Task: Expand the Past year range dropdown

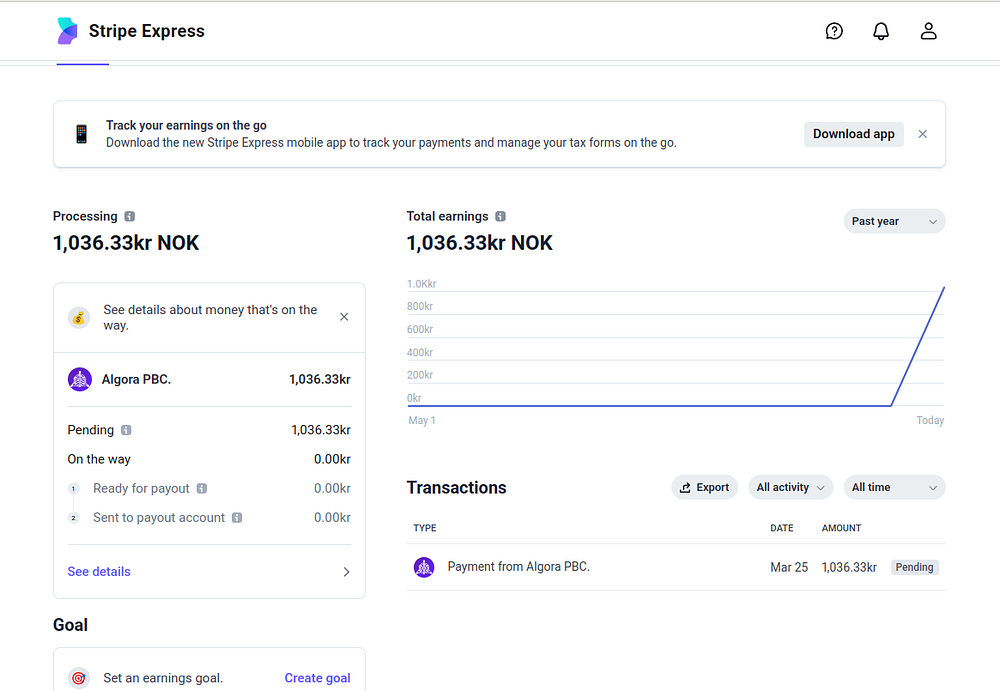Action: pos(894,221)
